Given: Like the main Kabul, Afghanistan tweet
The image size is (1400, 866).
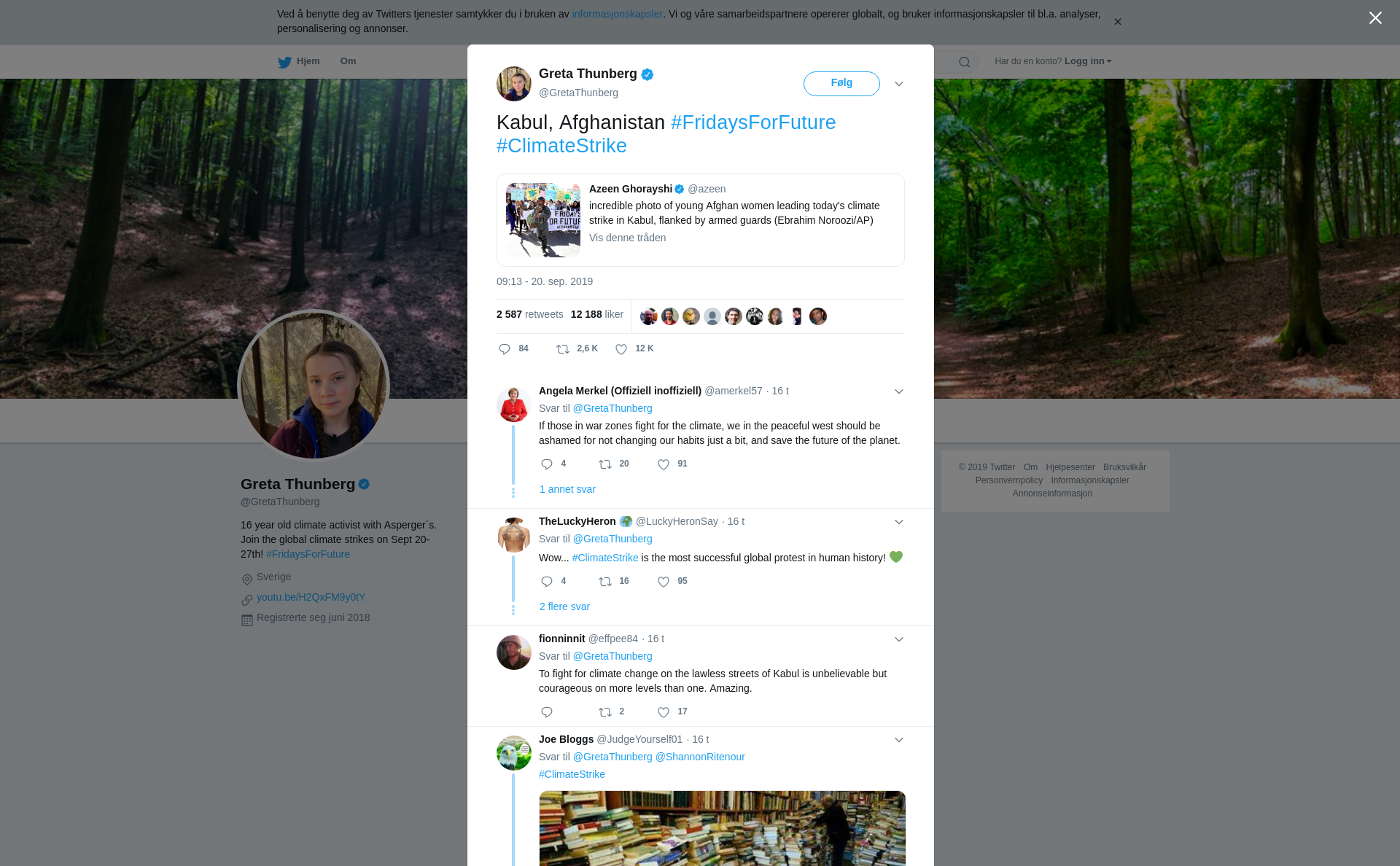Looking at the screenshot, I should click(621, 349).
